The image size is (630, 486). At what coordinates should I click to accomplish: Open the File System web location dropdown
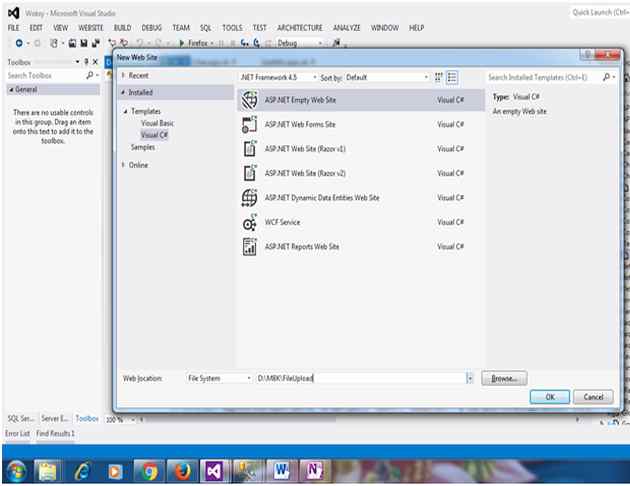pos(219,378)
